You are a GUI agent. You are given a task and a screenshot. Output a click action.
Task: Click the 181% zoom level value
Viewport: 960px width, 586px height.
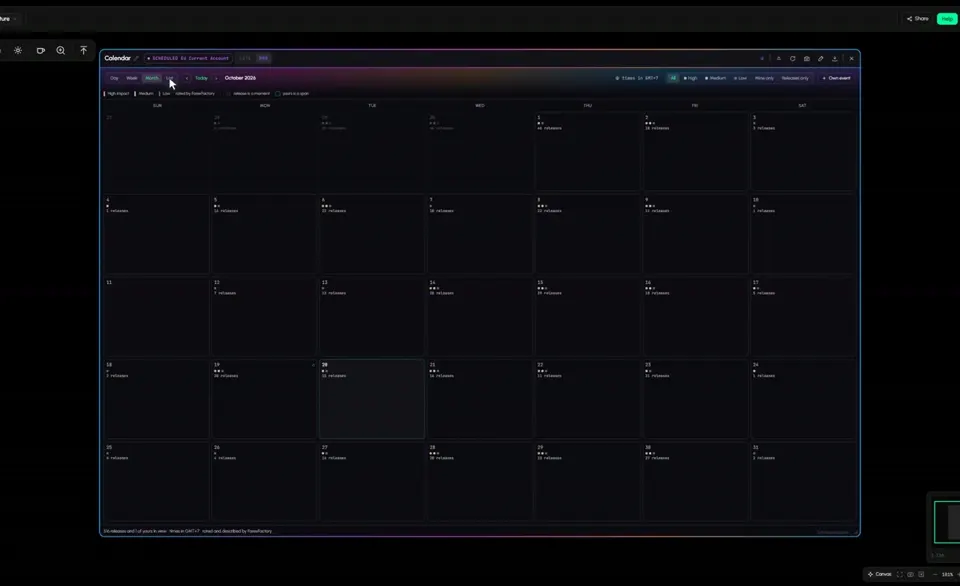947,574
